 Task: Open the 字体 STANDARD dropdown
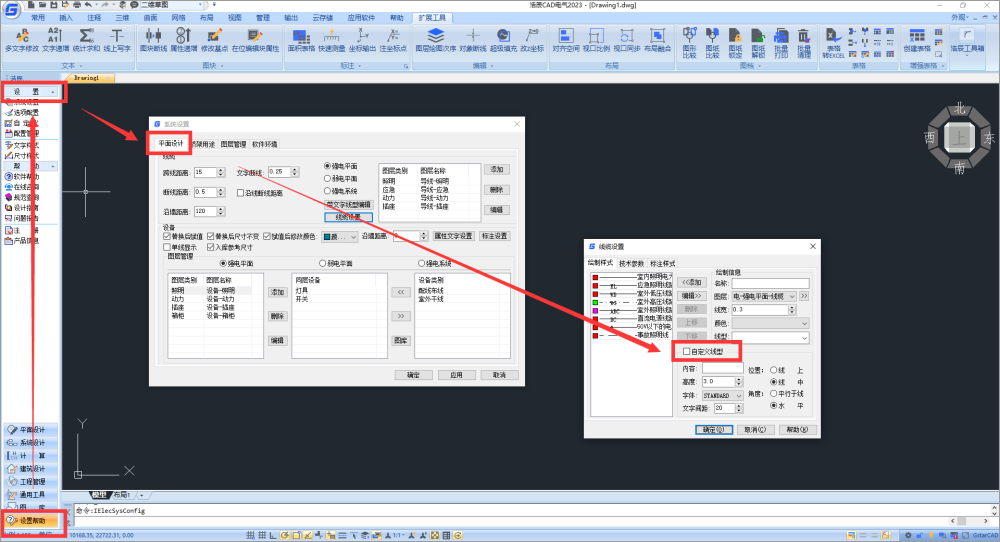(723, 395)
